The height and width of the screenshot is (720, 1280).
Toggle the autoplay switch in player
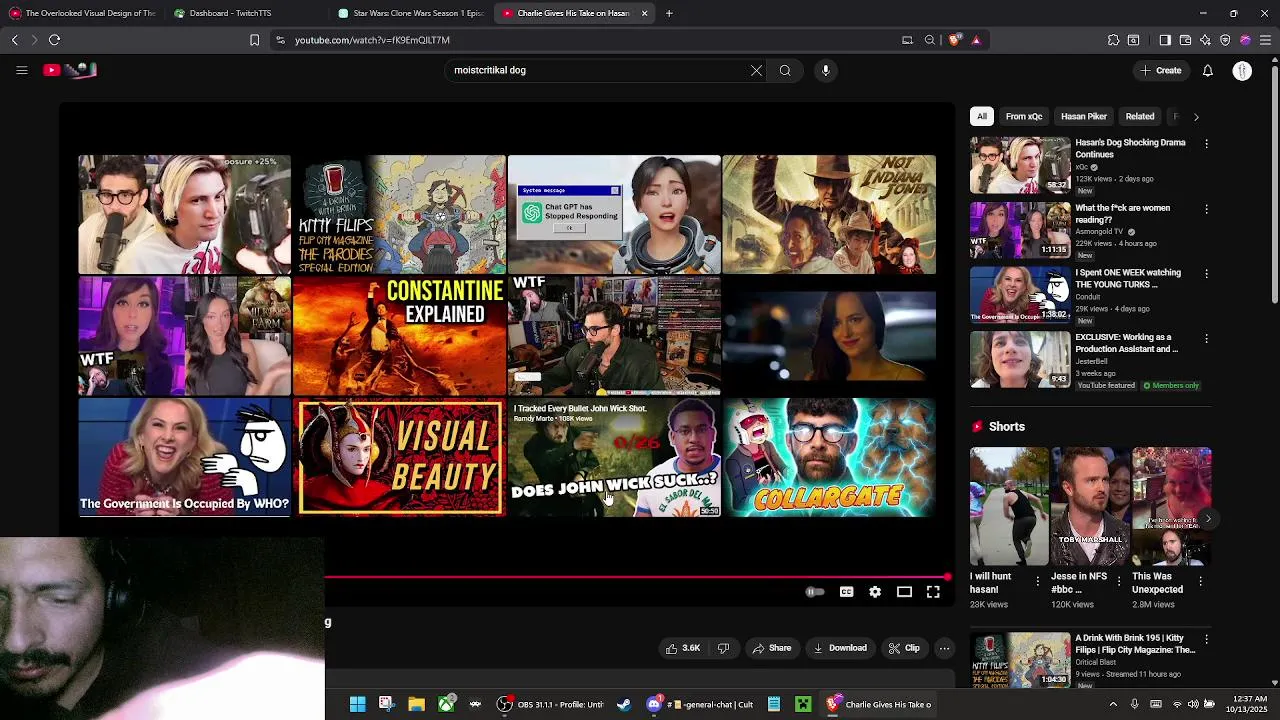click(815, 592)
